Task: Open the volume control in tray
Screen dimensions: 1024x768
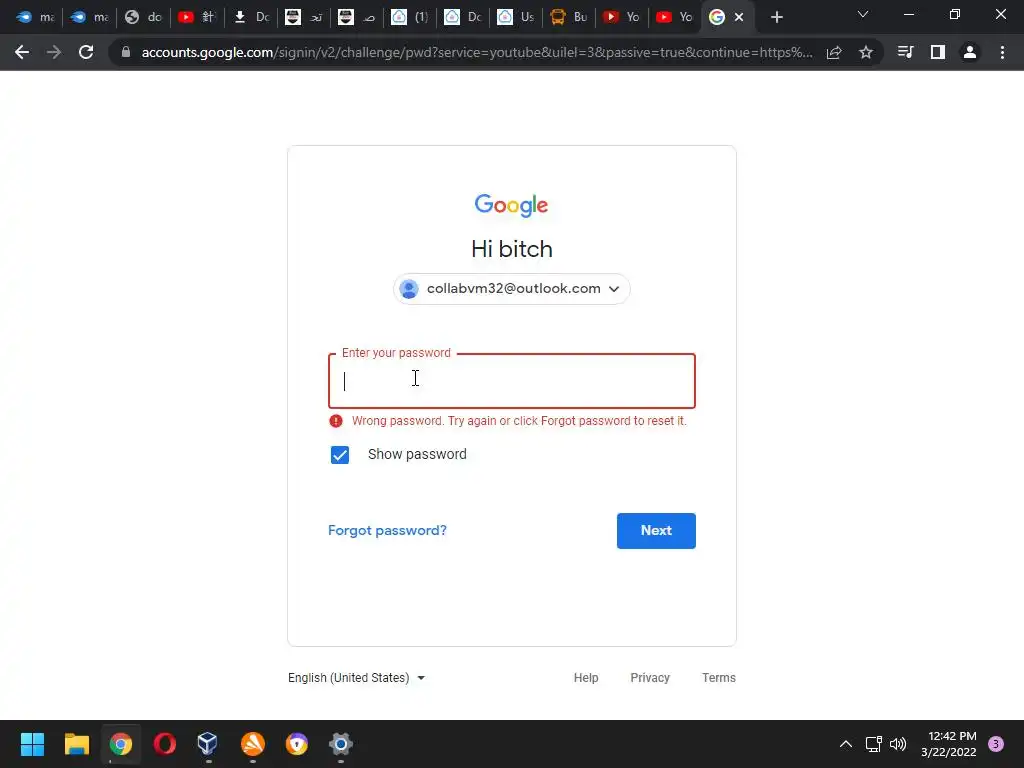Action: (x=899, y=744)
